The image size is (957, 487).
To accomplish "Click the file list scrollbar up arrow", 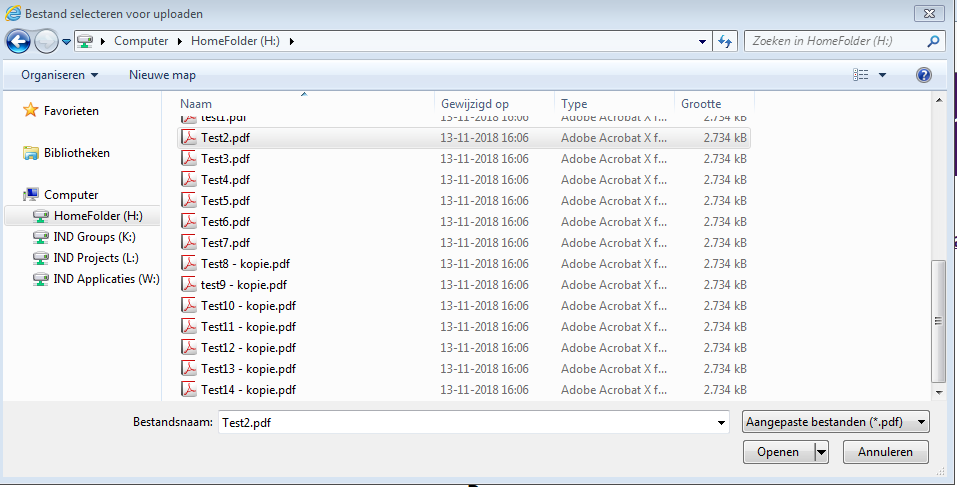I will (x=939, y=101).
